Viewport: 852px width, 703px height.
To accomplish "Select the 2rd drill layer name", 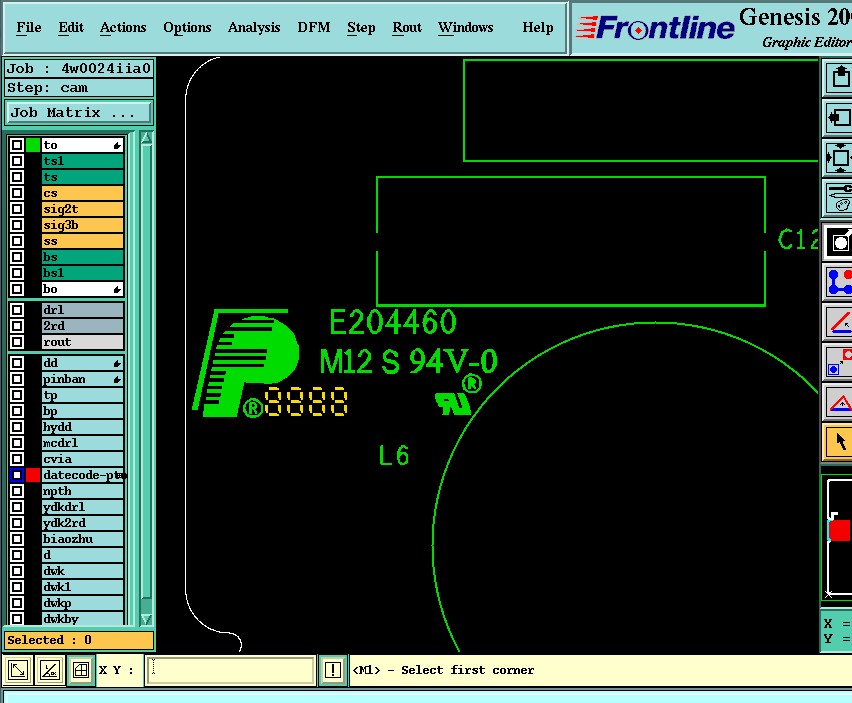I will [x=83, y=326].
